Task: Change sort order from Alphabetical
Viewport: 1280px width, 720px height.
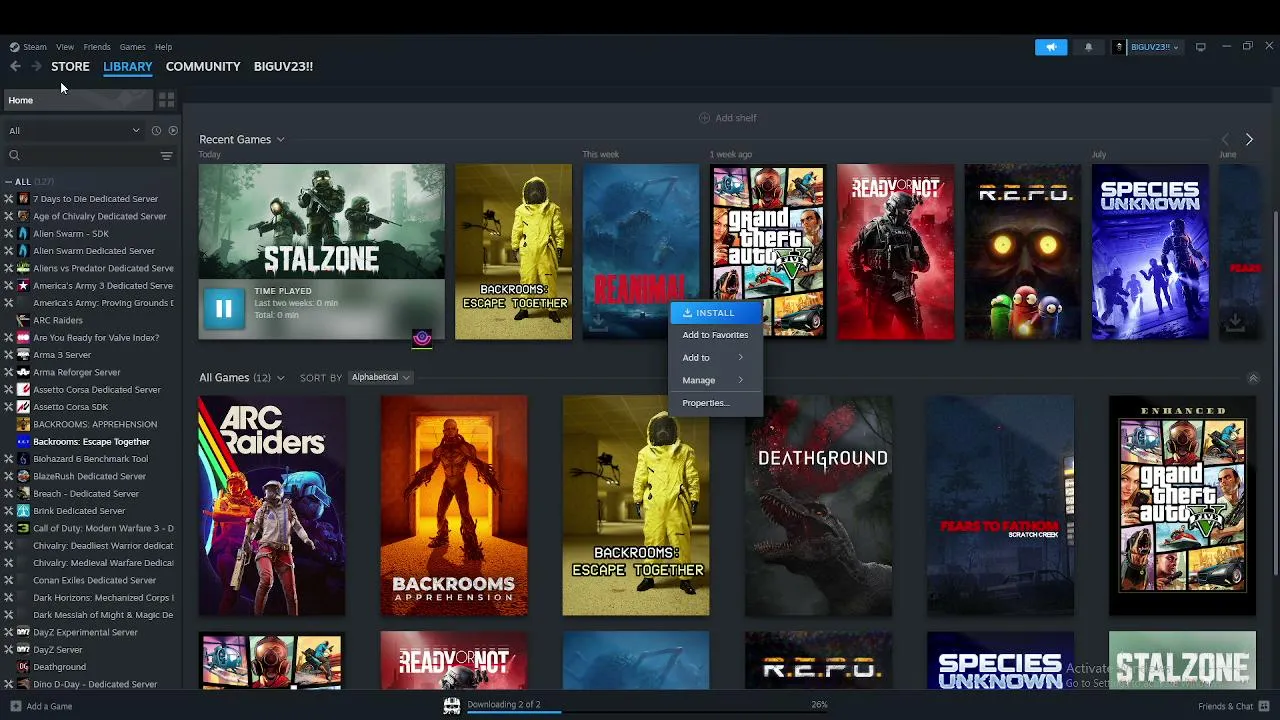Action: pyautogui.click(x=380, y=378)
